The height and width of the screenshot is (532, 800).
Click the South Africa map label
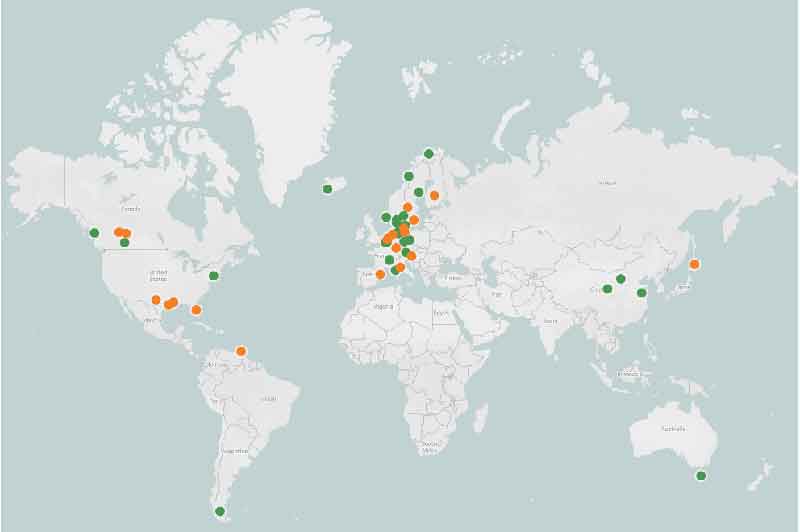coord(431,447)
